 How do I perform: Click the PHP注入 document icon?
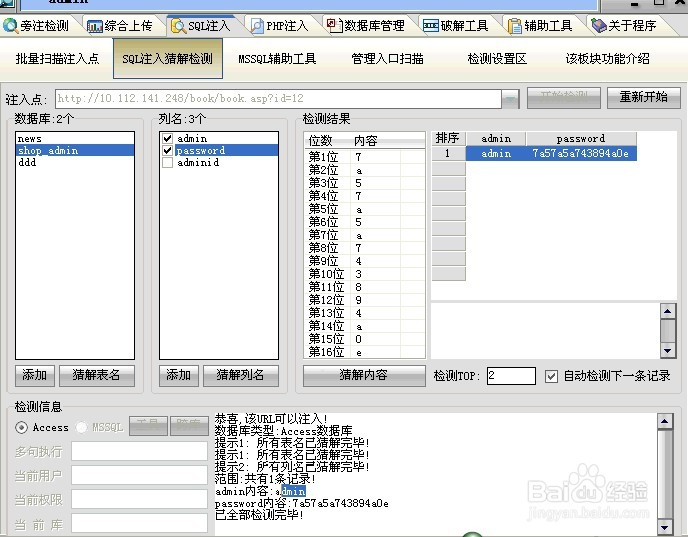257,26
